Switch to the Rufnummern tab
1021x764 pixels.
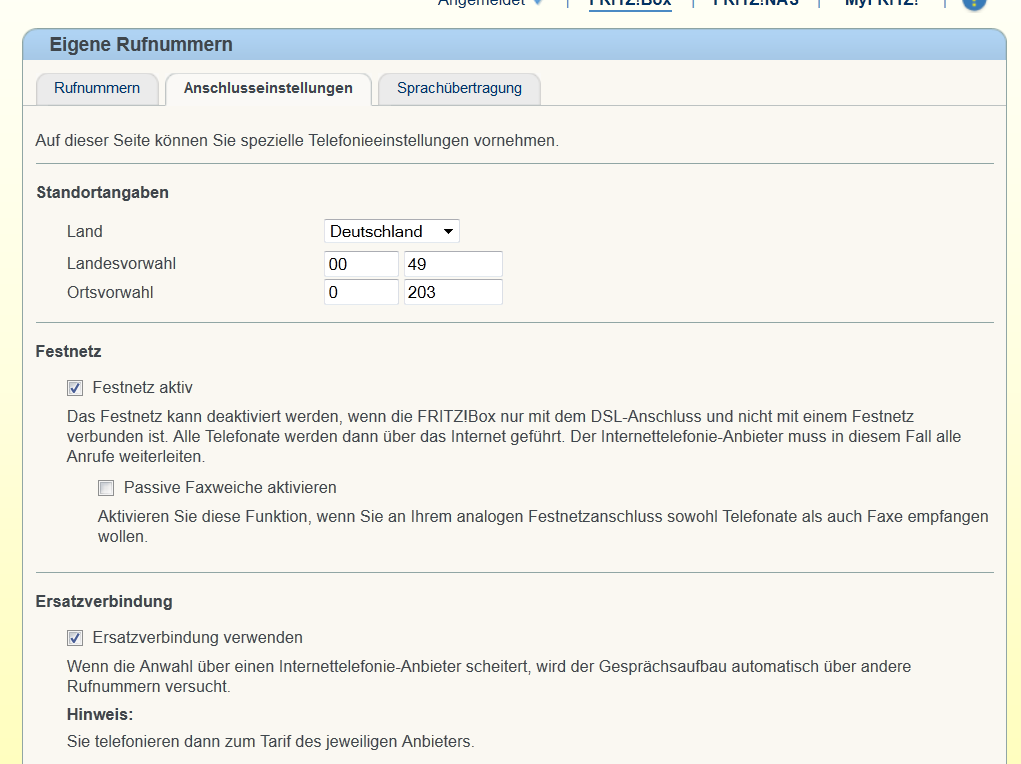(97, 89)
